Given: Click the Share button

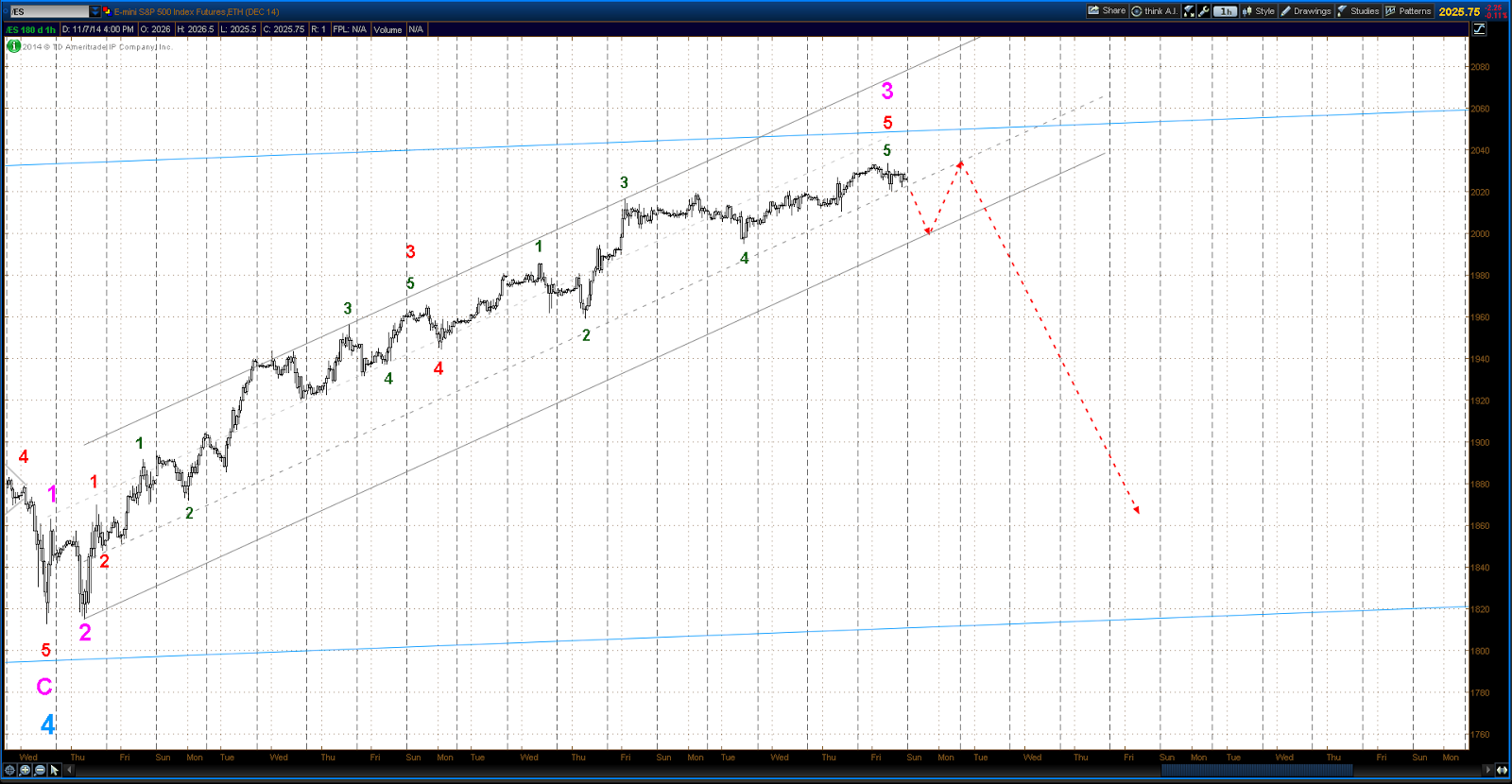Looking at the screenshot, I should pos(1107,11).
